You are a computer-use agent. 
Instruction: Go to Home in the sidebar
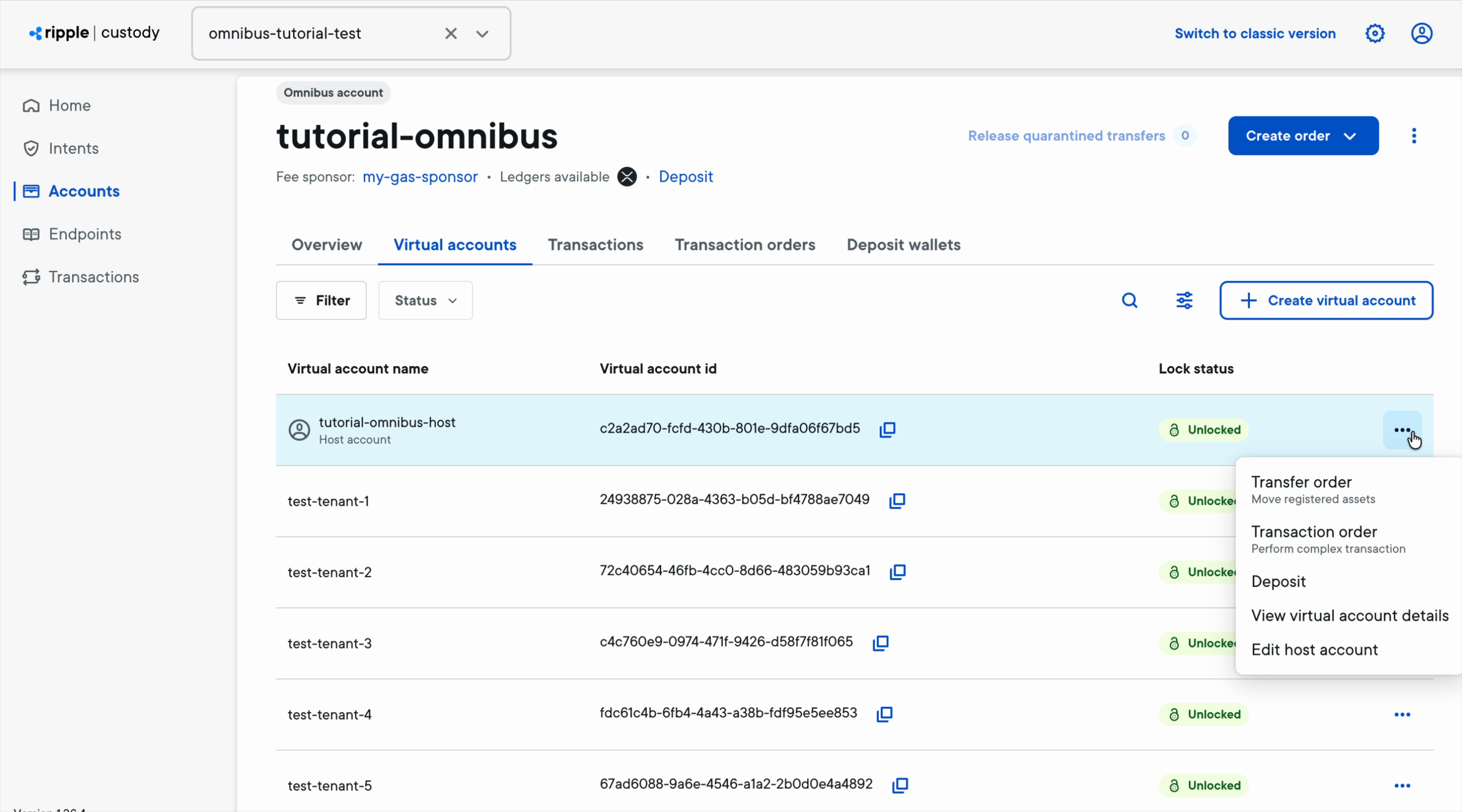tap(69, 106)
